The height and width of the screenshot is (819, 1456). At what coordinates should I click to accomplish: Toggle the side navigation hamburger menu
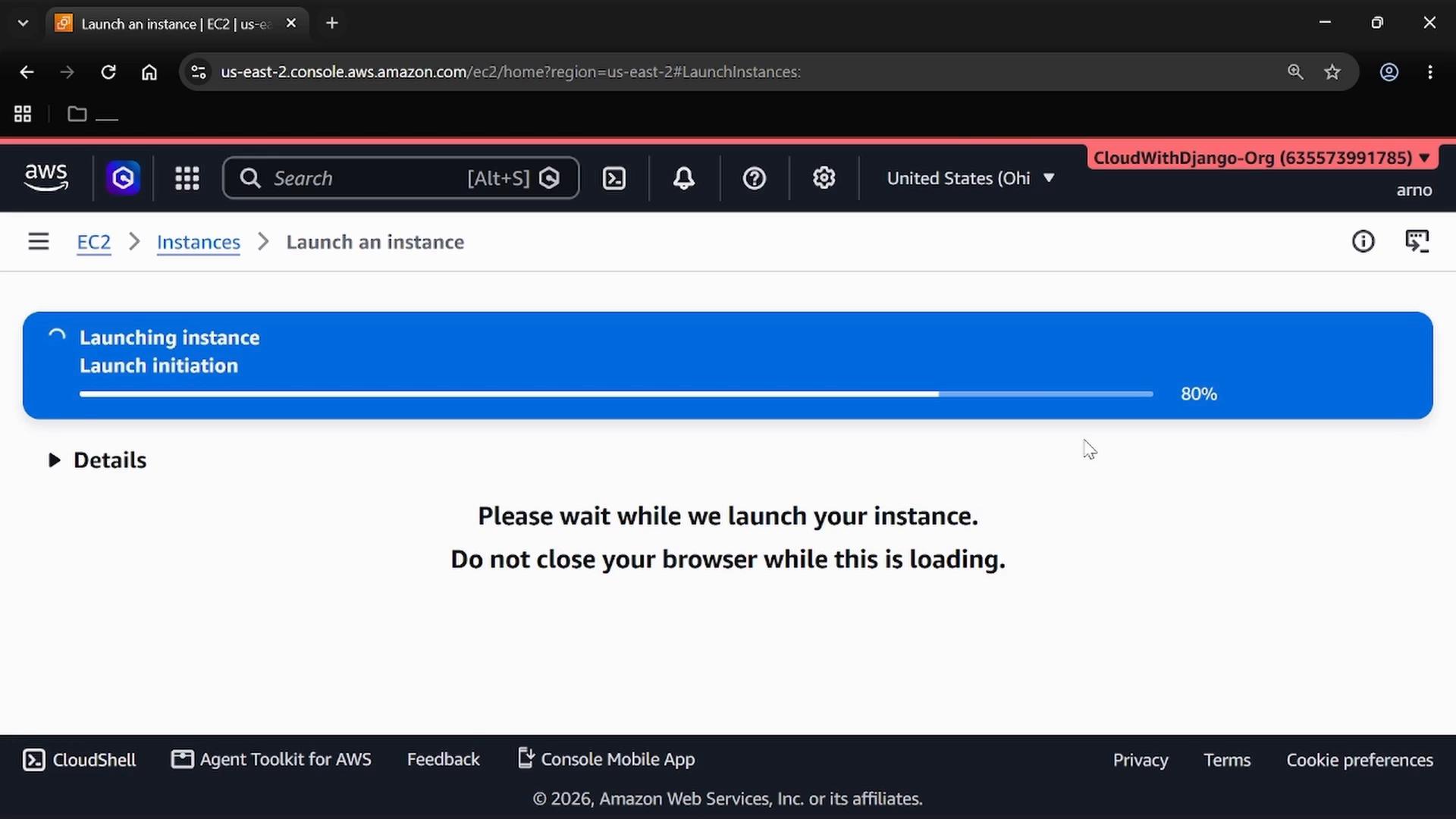[x=39, y=242]
